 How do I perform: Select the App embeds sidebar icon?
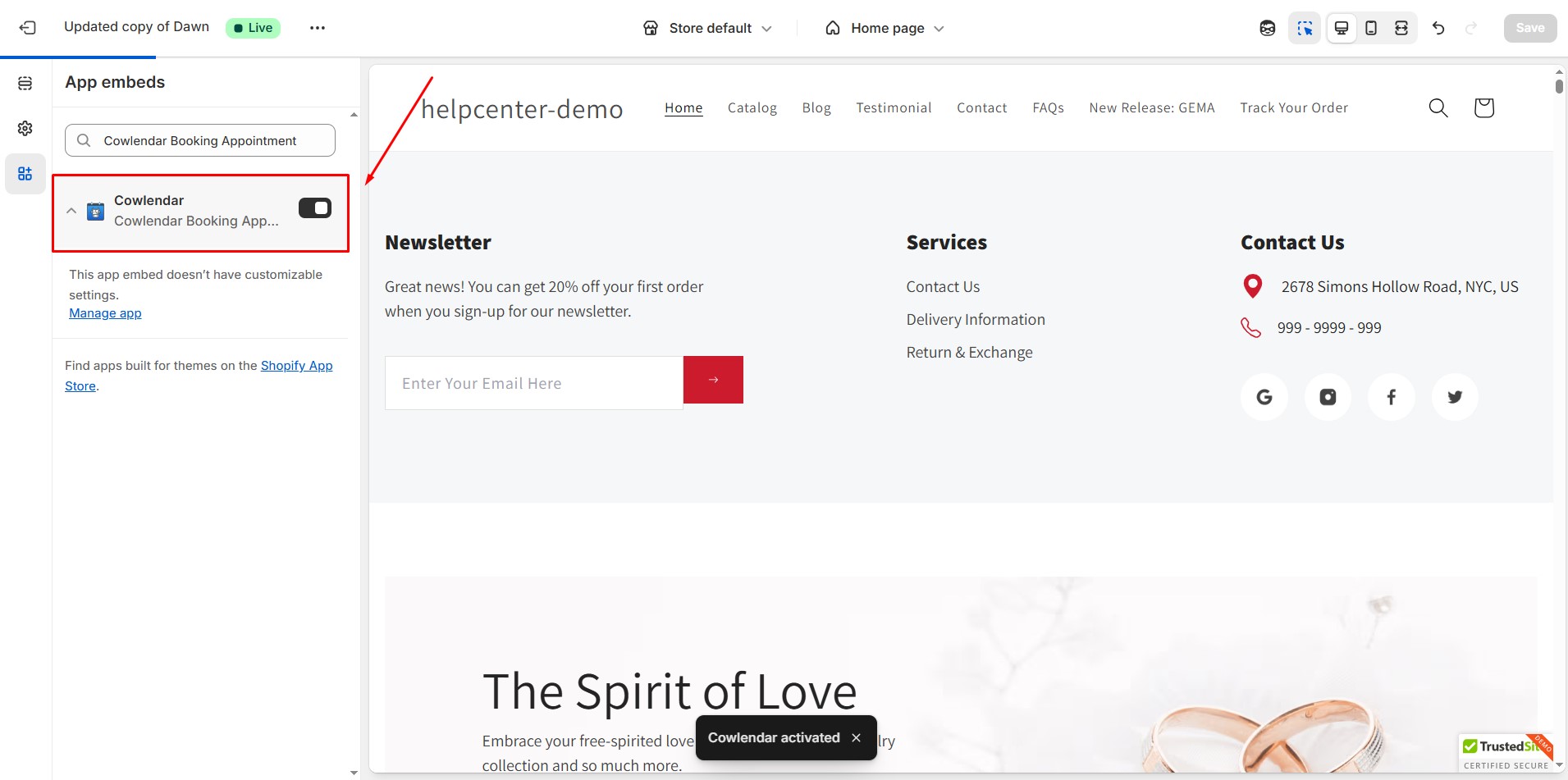pos(25,174)
